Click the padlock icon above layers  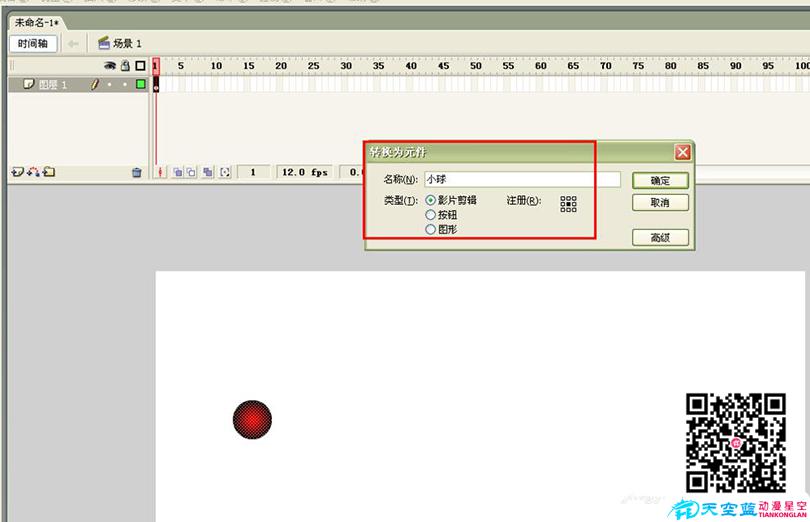point(125,66)
